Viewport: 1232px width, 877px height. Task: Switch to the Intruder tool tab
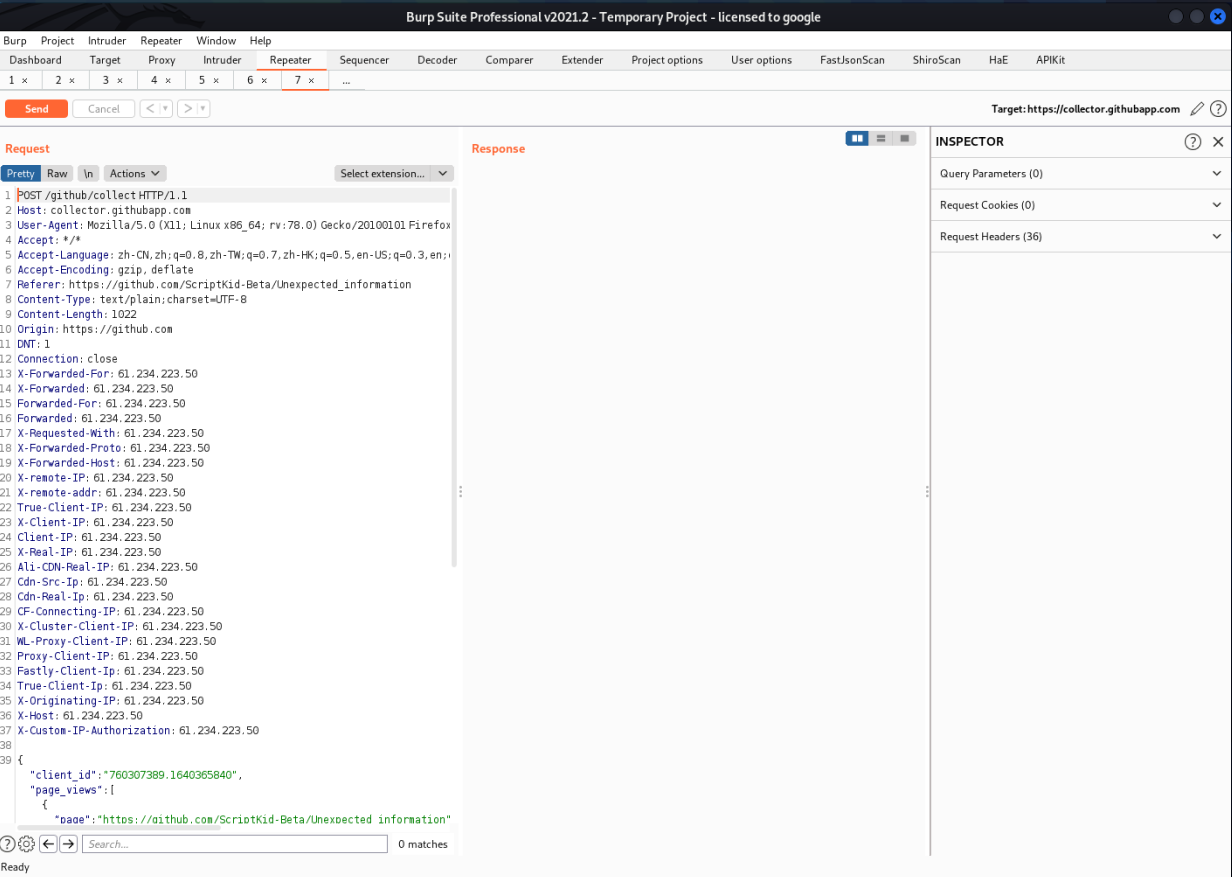223,60
